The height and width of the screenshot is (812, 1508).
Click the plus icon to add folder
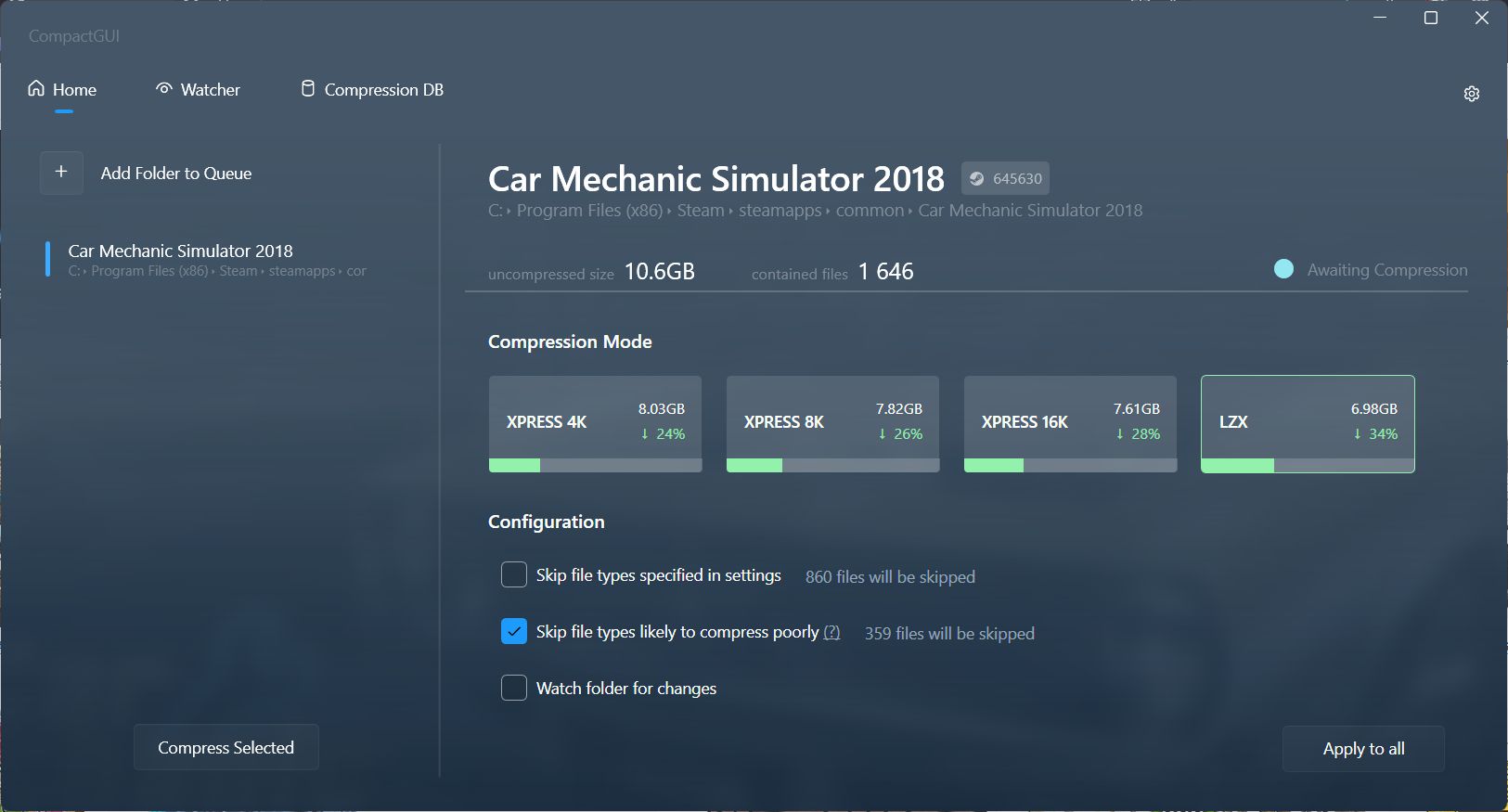coord(61,173)
